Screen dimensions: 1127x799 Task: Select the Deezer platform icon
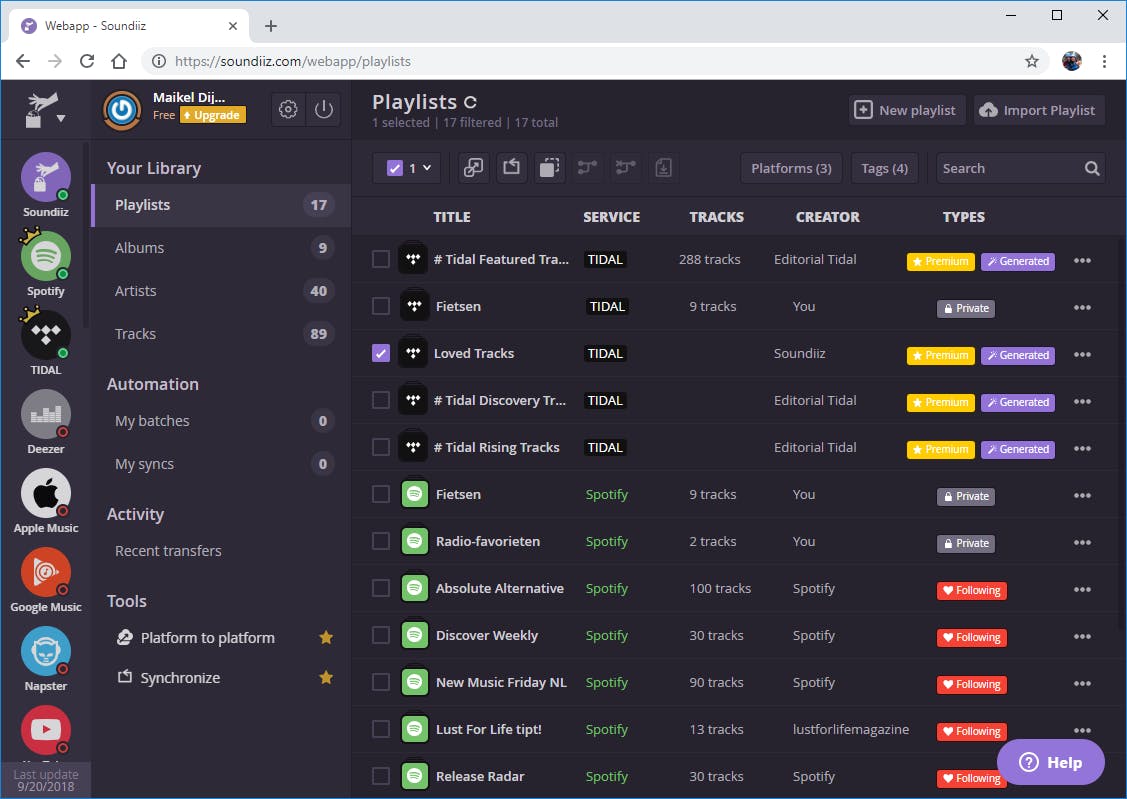pyautogui.click(x=45, y=414)
